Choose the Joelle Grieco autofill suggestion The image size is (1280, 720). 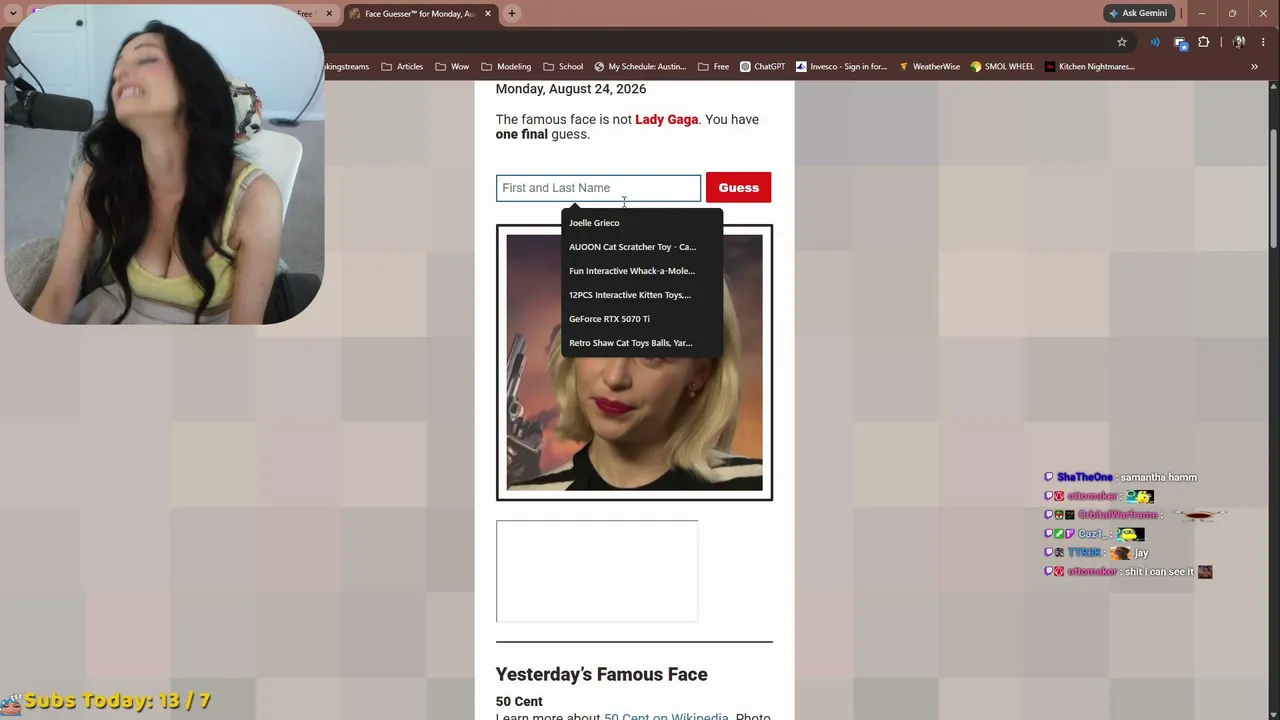(641, 223)
